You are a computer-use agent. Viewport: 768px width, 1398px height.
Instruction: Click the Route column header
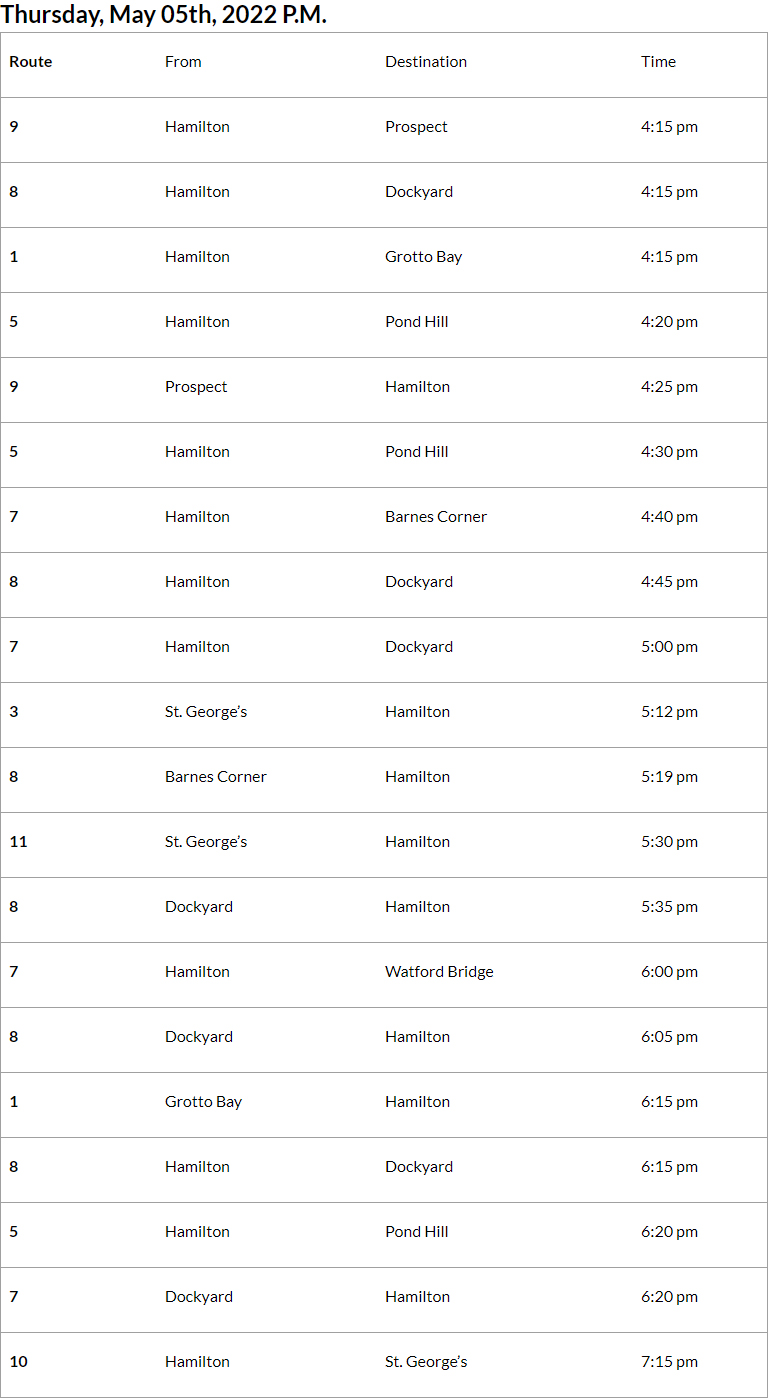(x=31, y=62)
